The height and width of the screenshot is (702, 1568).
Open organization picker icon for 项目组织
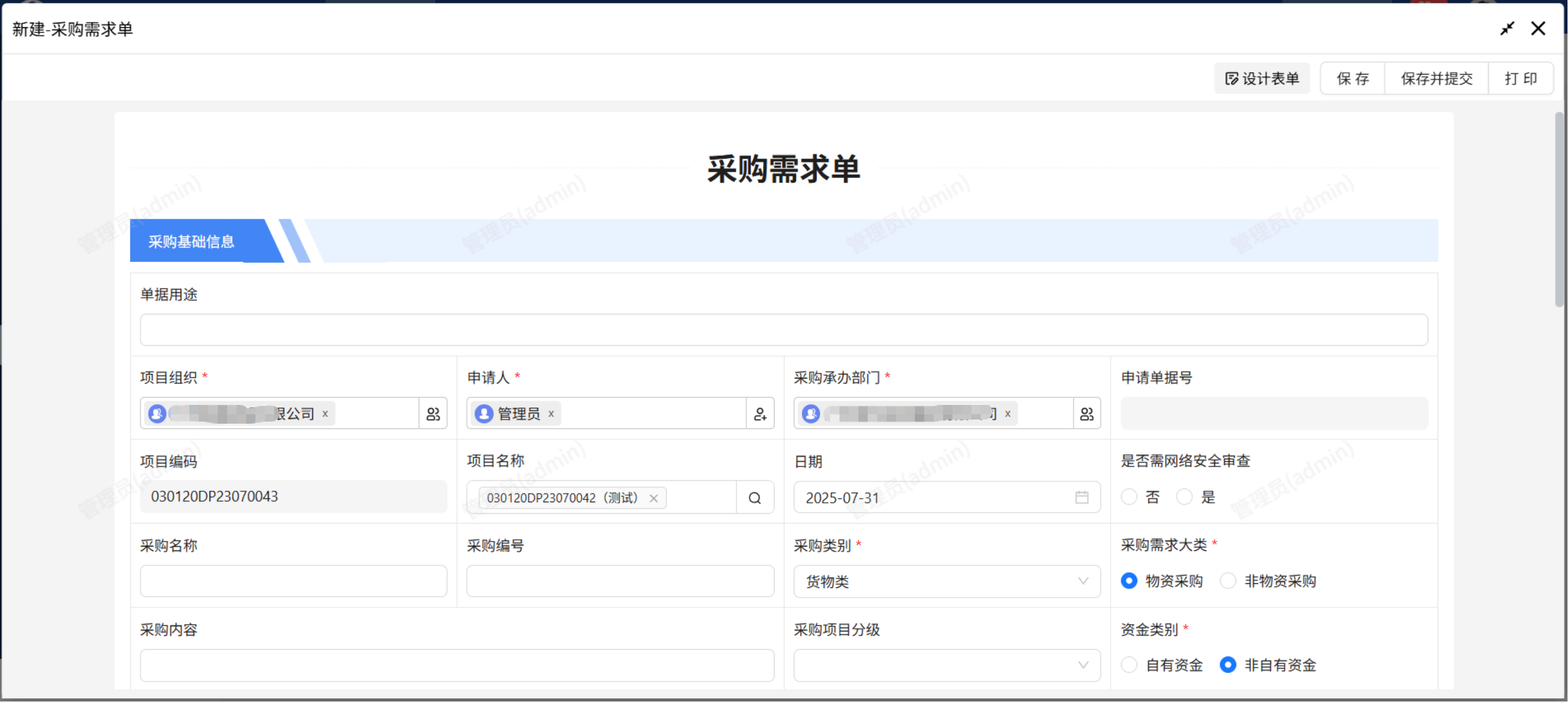[x=433, y=414]
